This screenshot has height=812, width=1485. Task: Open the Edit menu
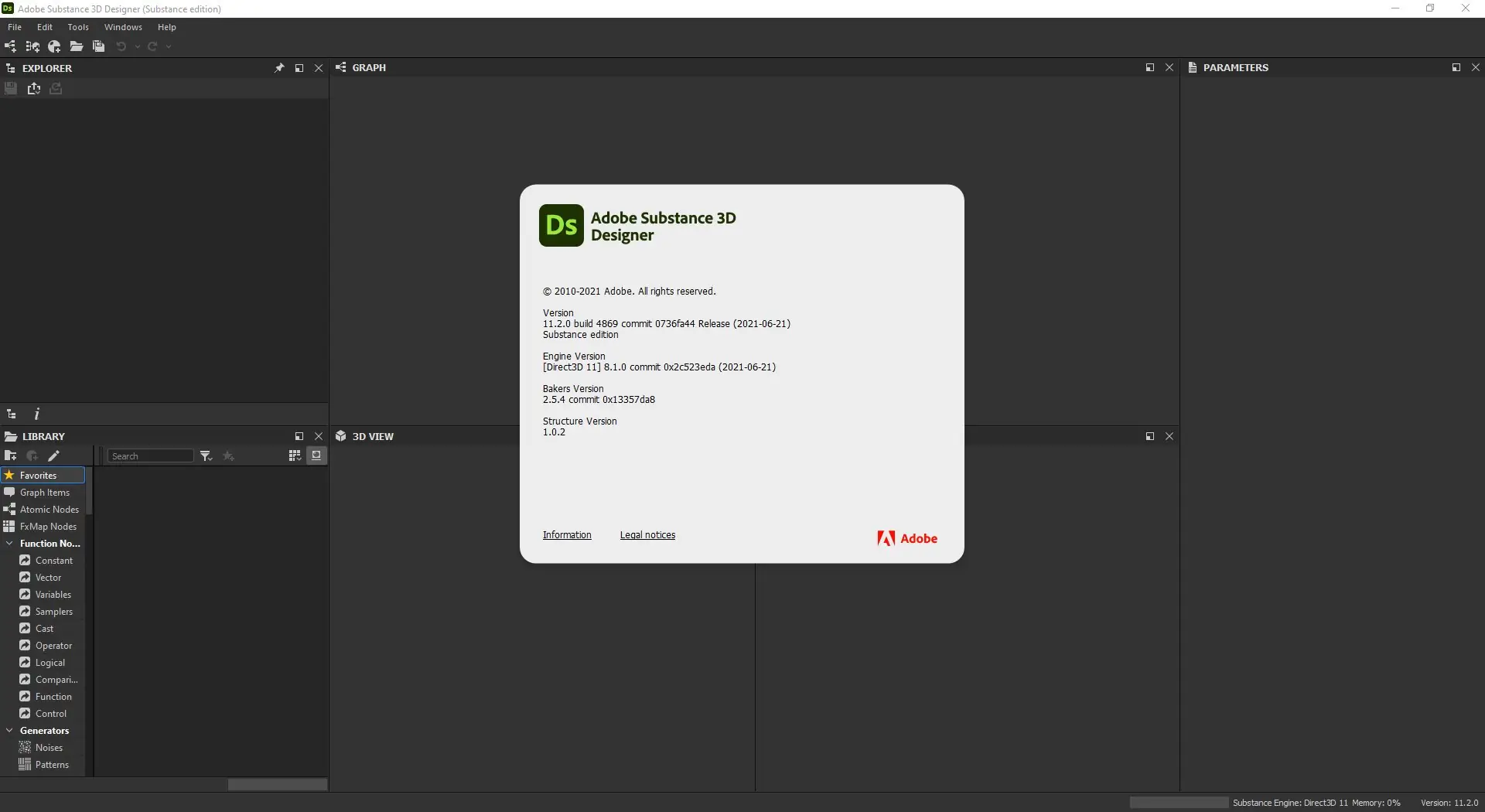(x=45, y=27)
